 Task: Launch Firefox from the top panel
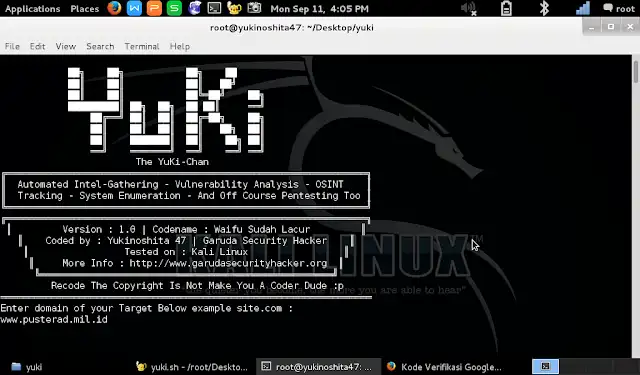coord(114,8)
